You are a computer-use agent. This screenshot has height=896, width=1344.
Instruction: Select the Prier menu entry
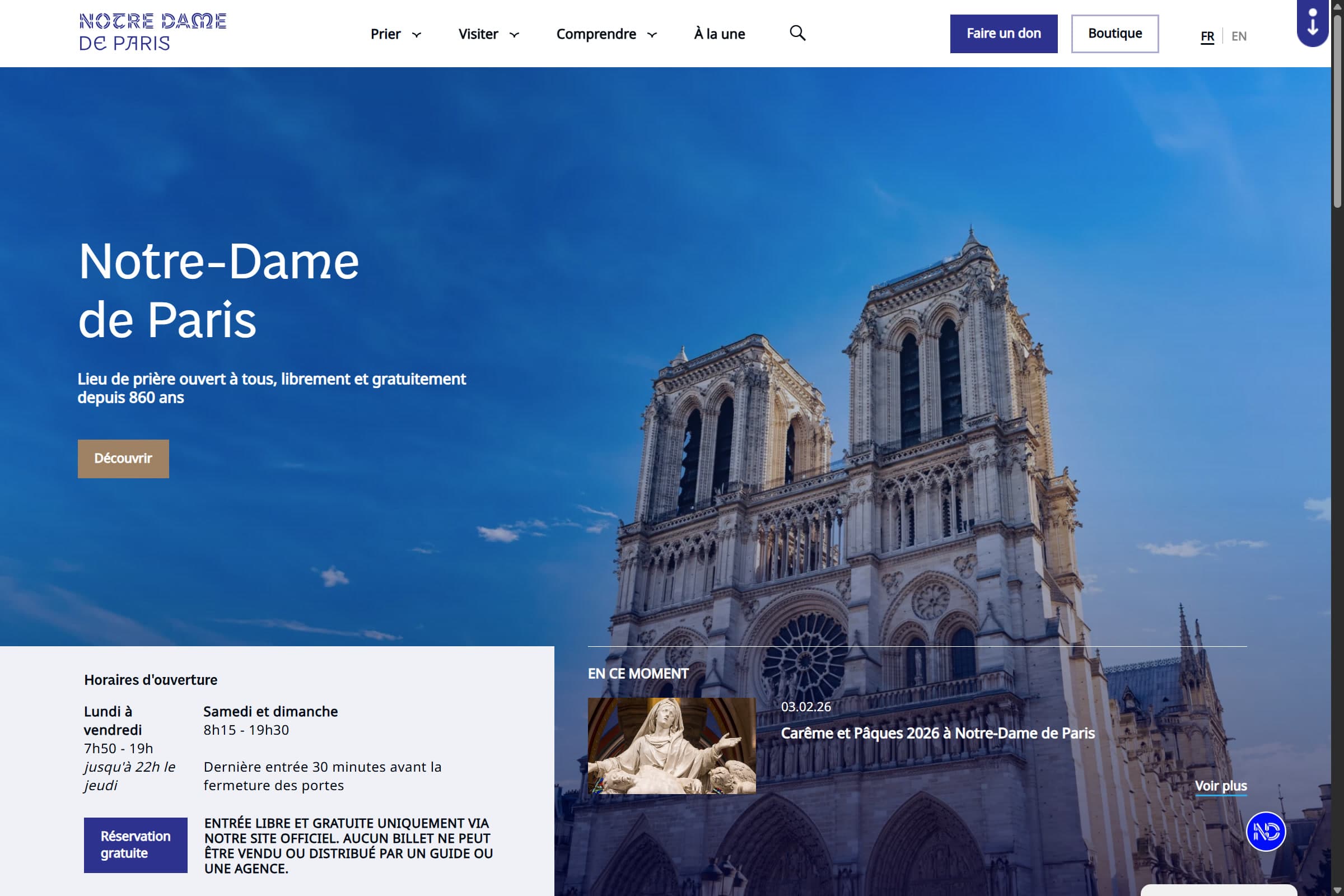[x=386, y=34]
